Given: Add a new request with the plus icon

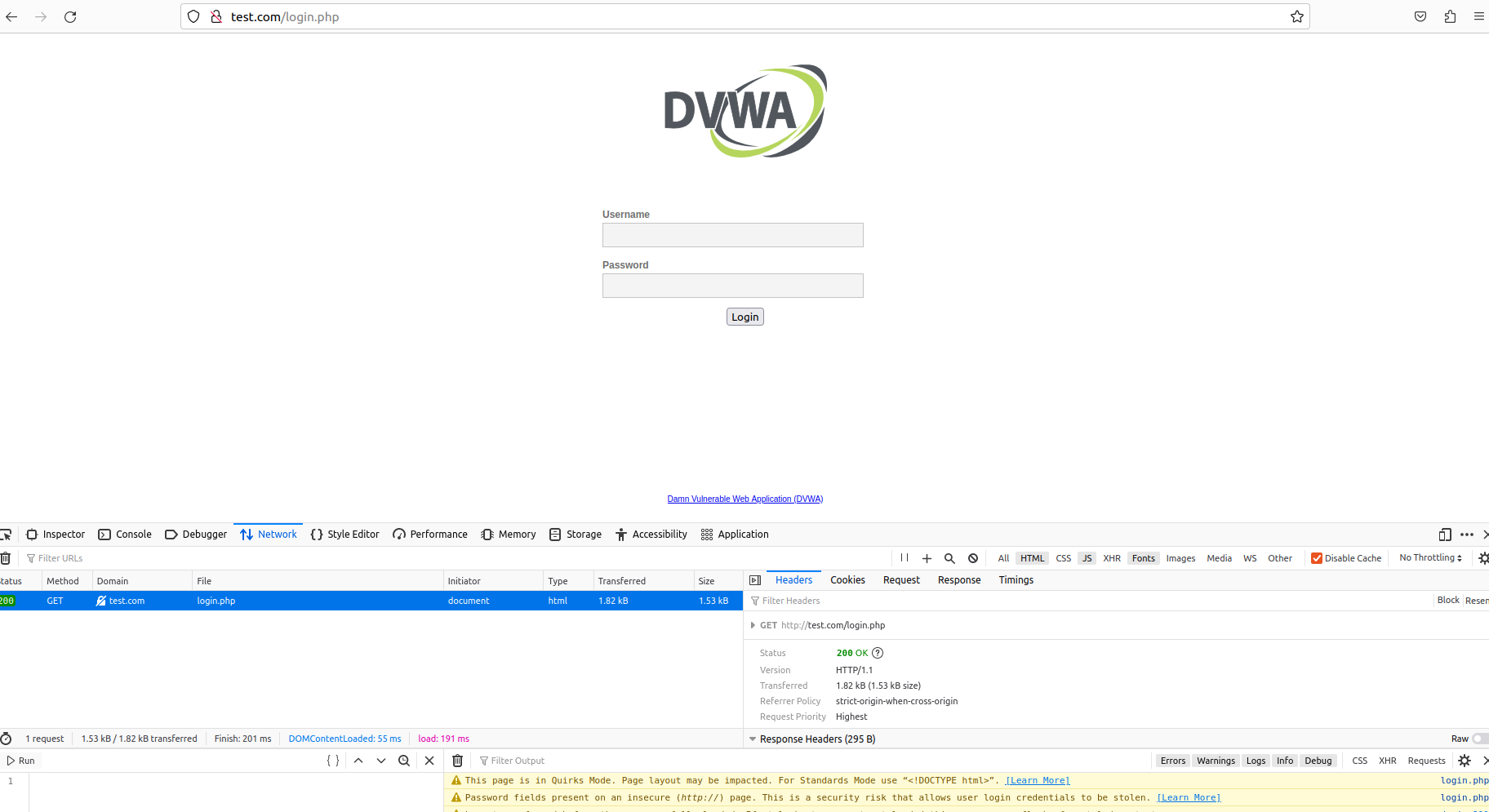Looking at the screenshot, I should 927,558.
